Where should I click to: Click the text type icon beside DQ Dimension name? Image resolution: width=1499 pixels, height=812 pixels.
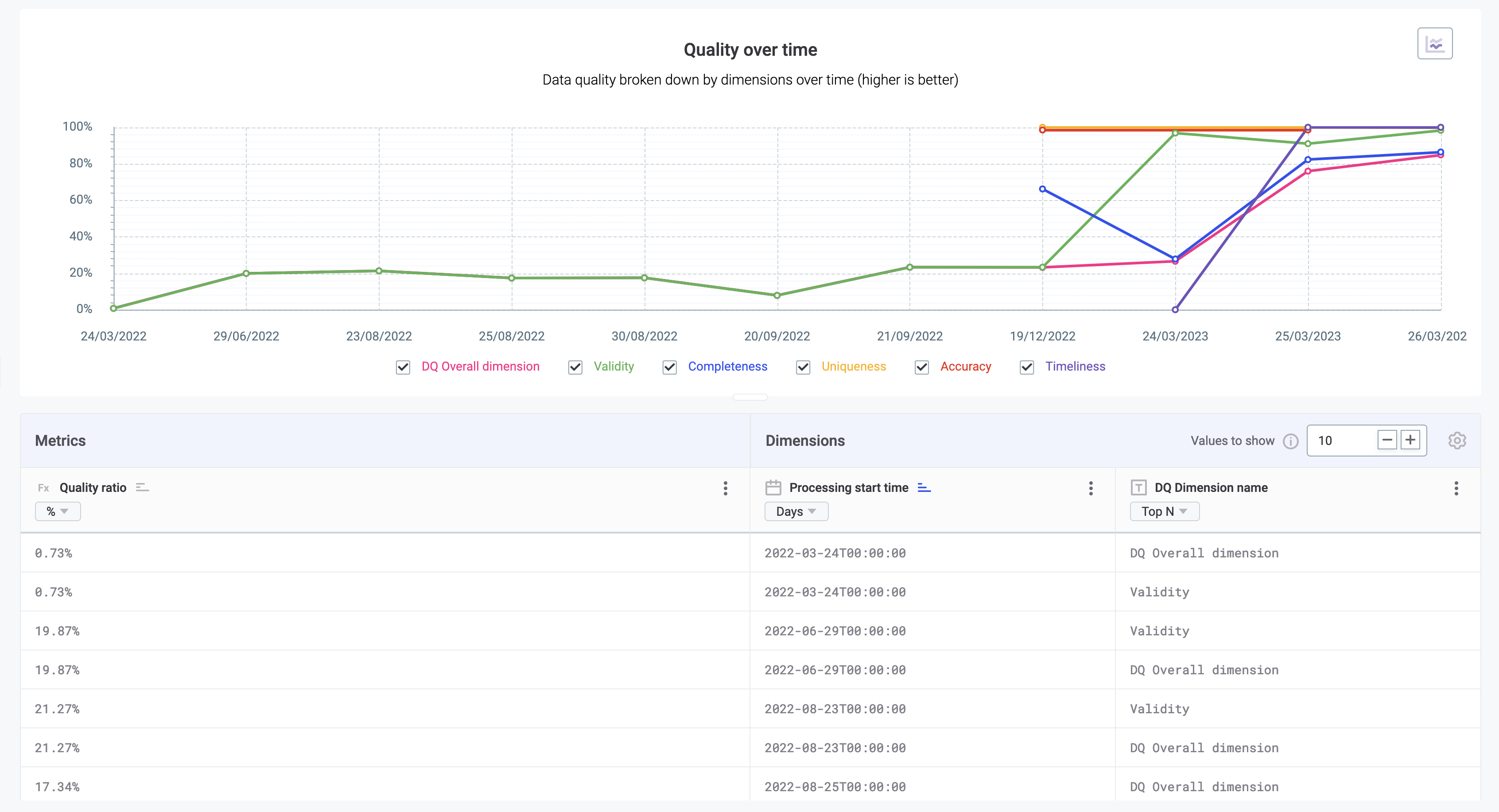1140,487
